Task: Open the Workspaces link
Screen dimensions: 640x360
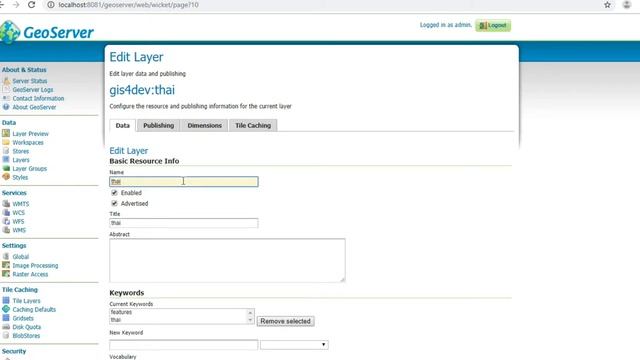Action: [28, 142]
